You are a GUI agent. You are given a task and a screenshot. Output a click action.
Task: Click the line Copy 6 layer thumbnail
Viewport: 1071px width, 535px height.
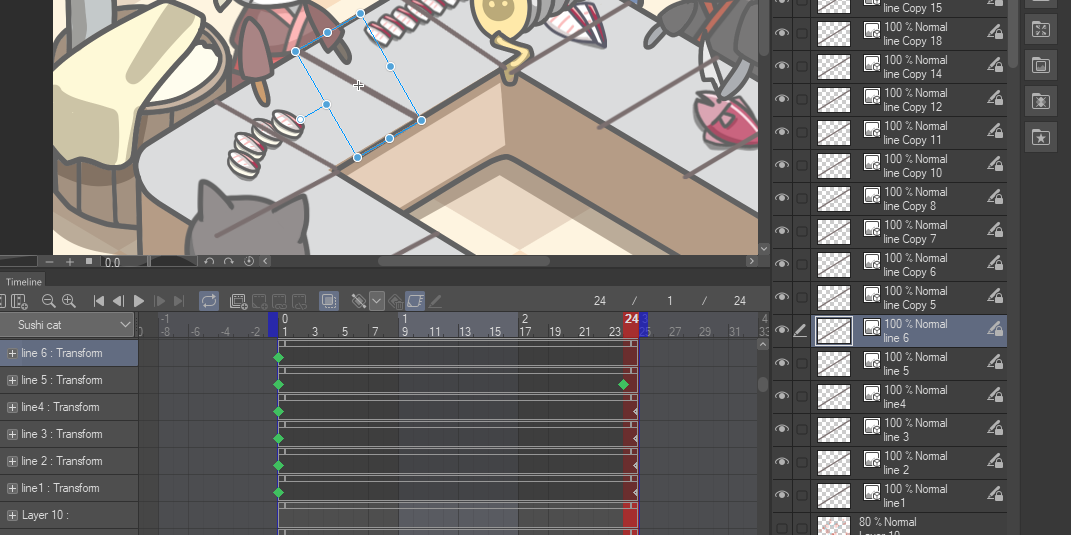coord(834,264)
